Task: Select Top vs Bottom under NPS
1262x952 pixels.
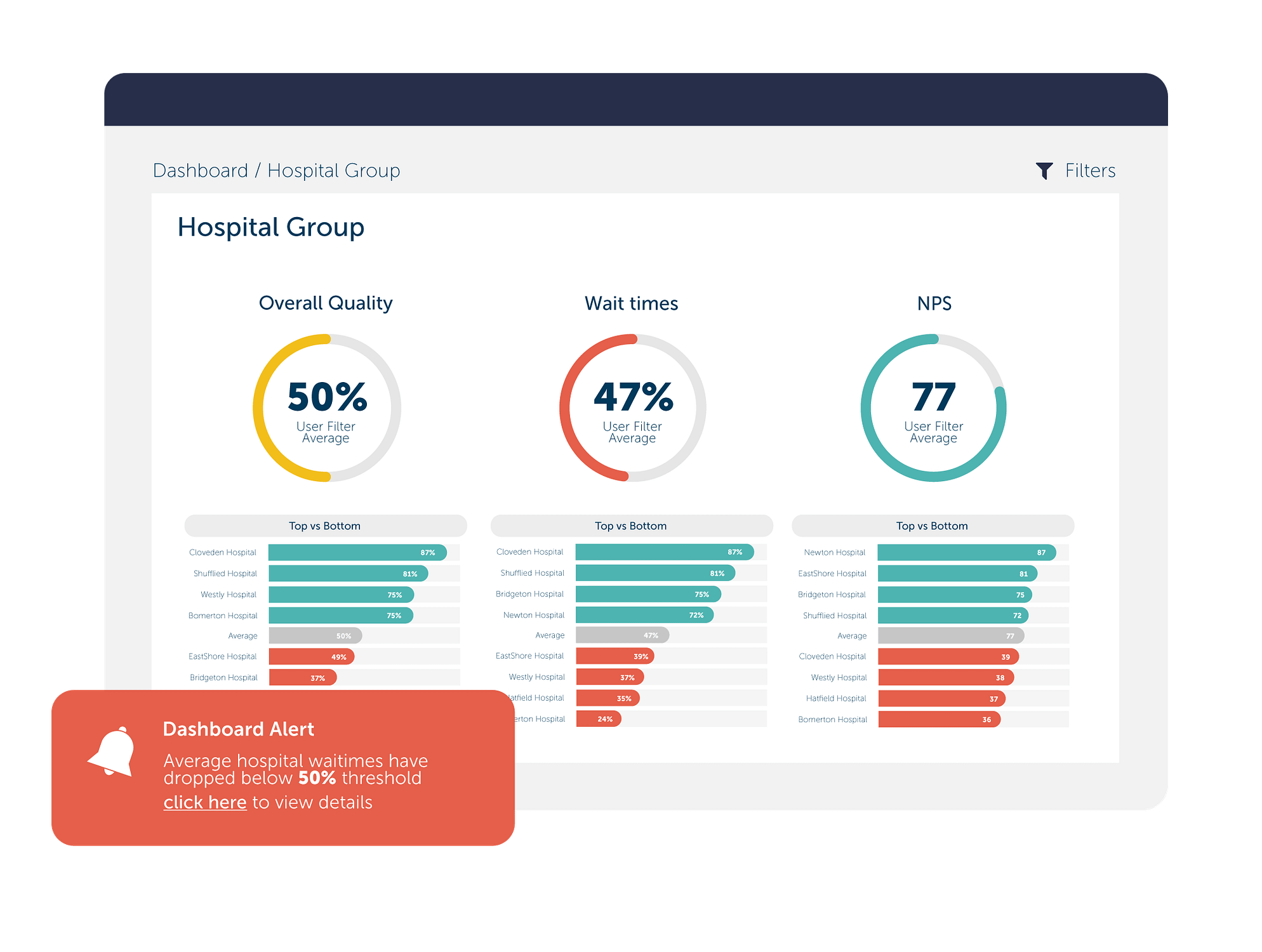Action: point(932,526)
